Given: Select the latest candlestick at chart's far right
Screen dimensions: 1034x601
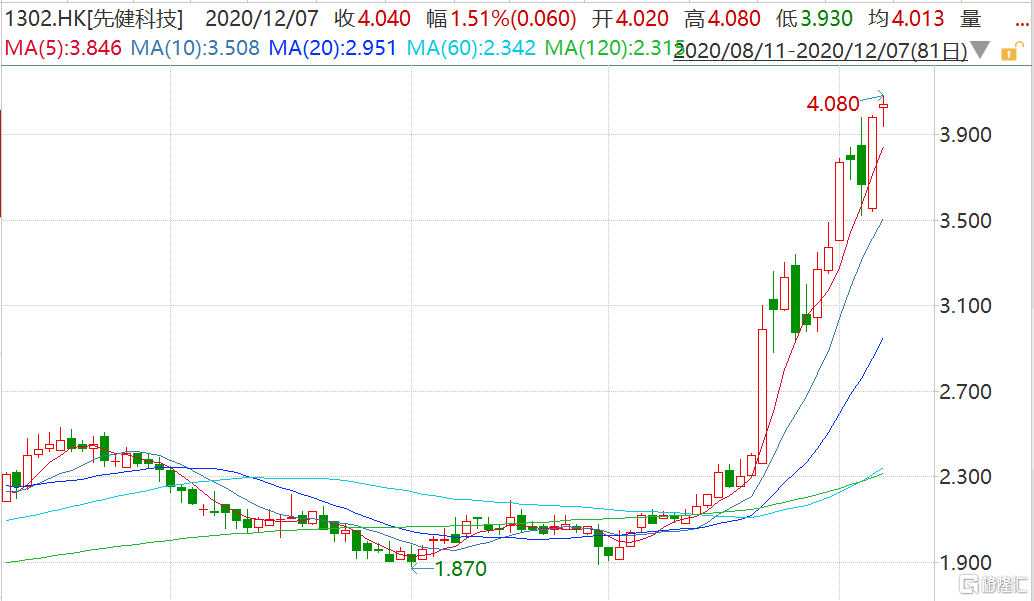Looking at the screenshot, I should tap(884, 111).
